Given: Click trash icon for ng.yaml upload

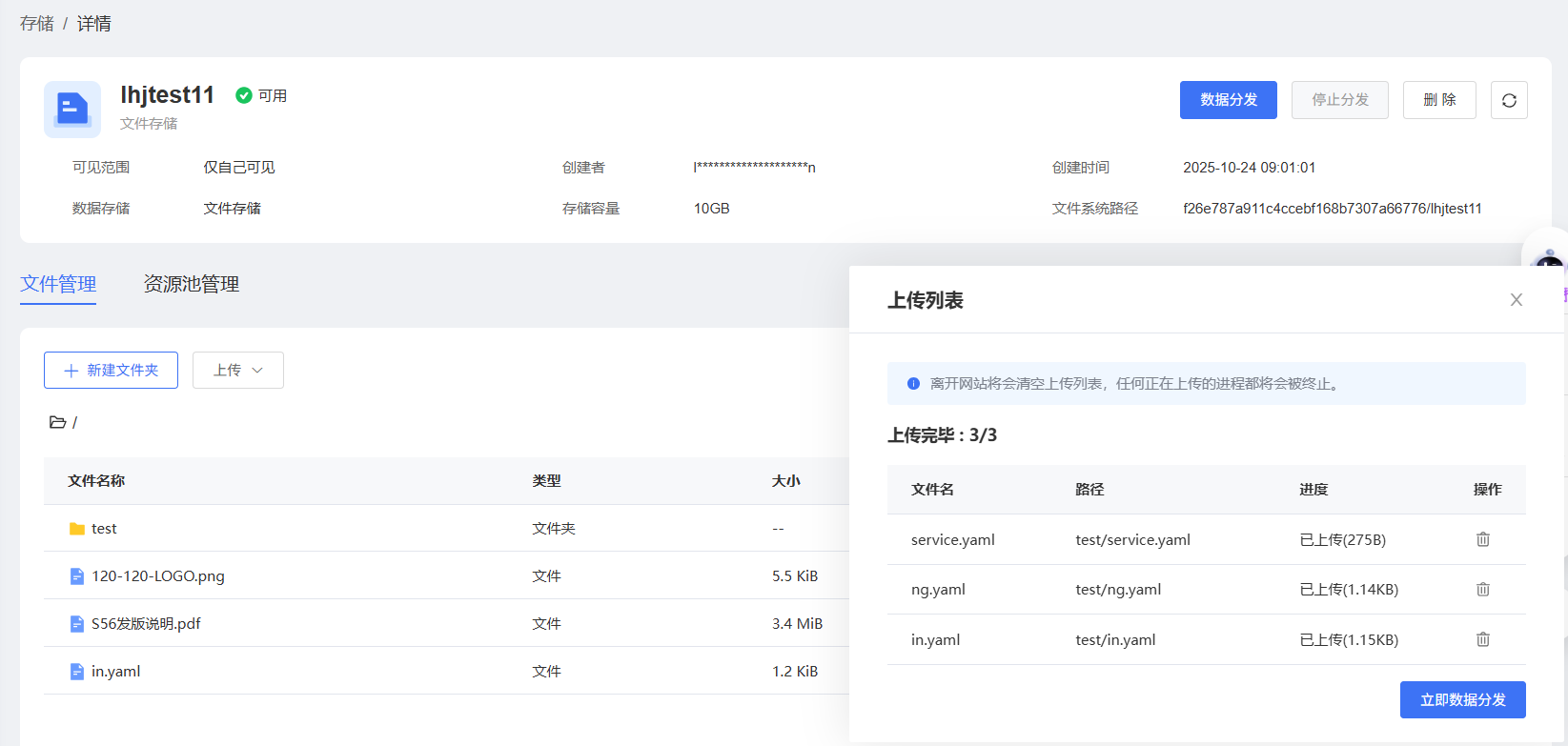Looking at the screenshot, I should click(x=1482, y=590).
